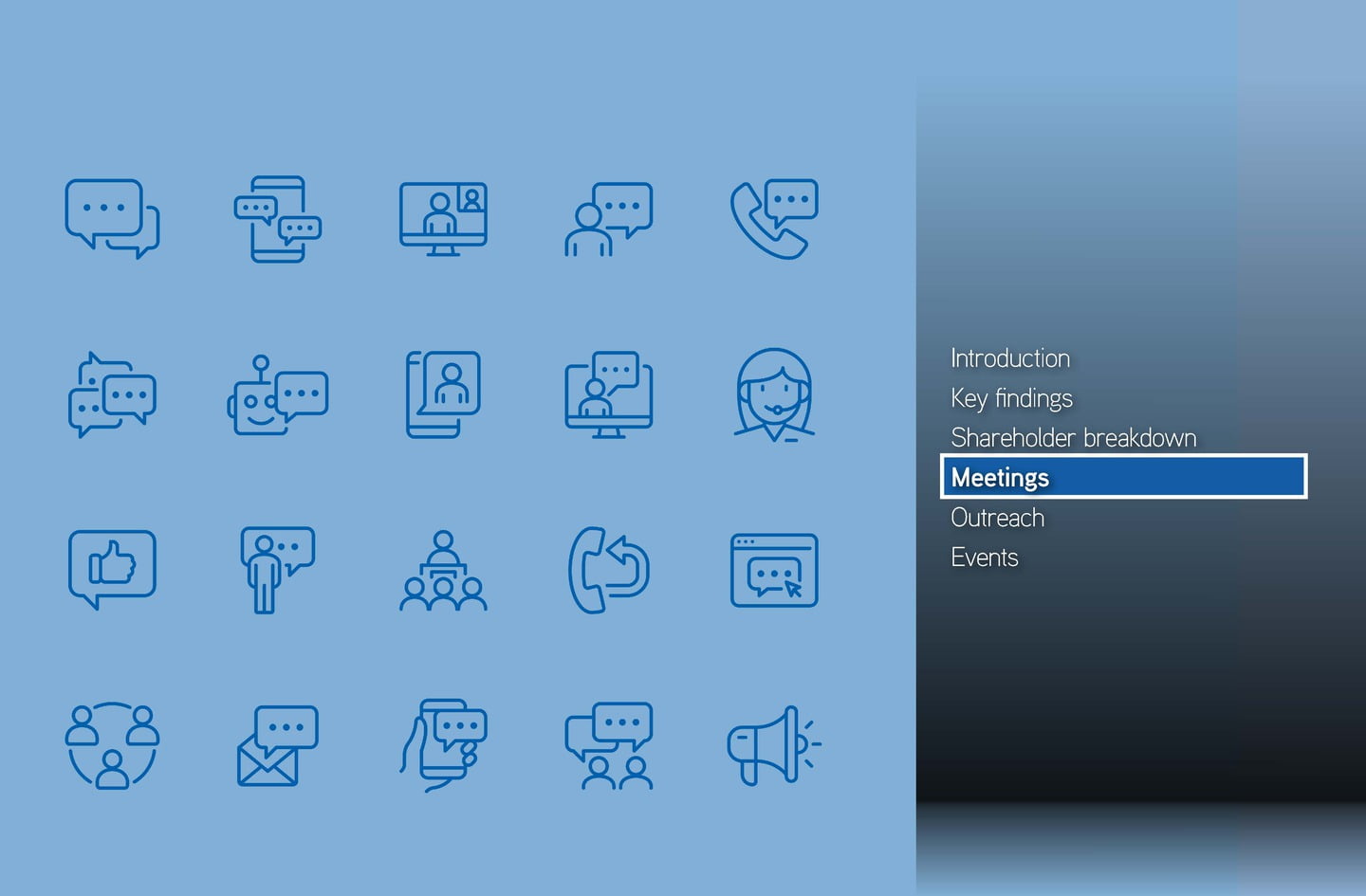Click the phone handset with chat icon

point(774,219)
